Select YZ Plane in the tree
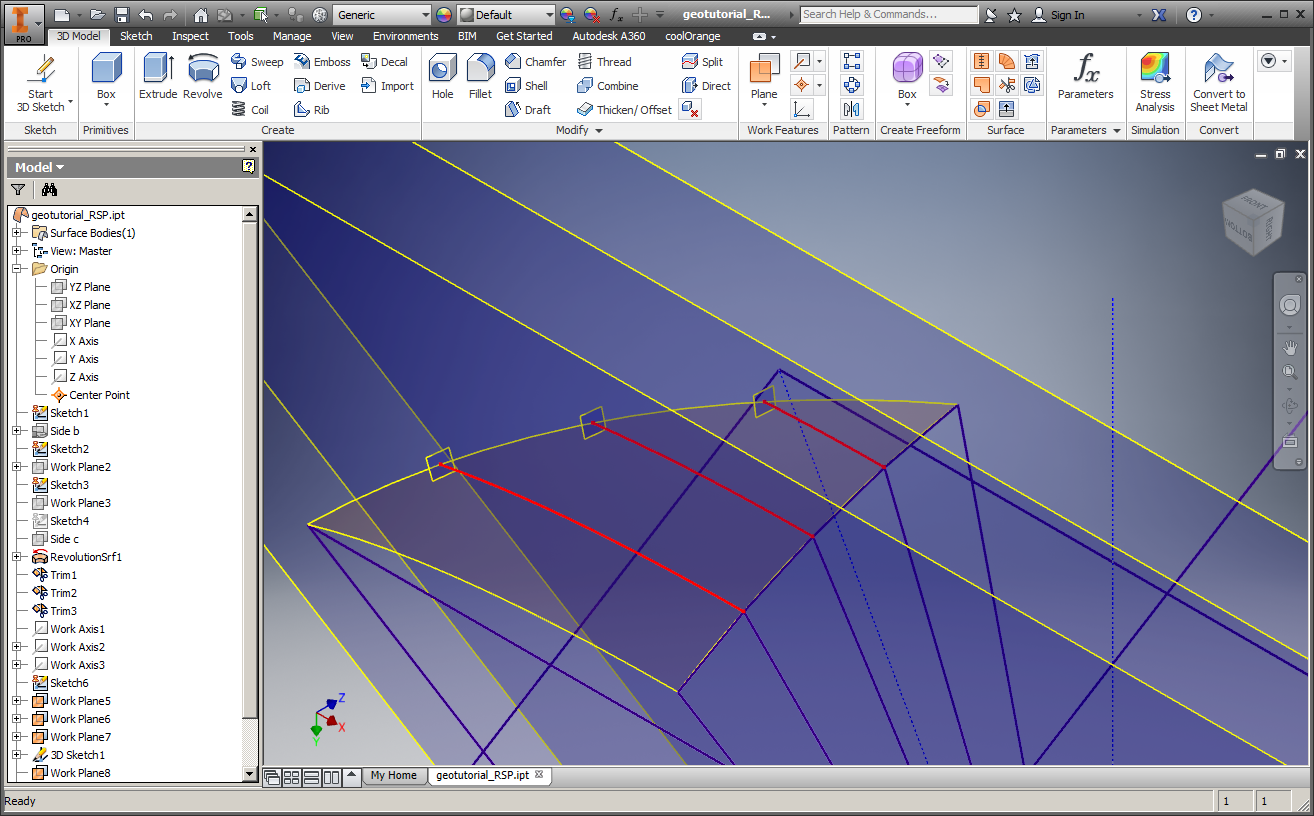 (81, 287)
